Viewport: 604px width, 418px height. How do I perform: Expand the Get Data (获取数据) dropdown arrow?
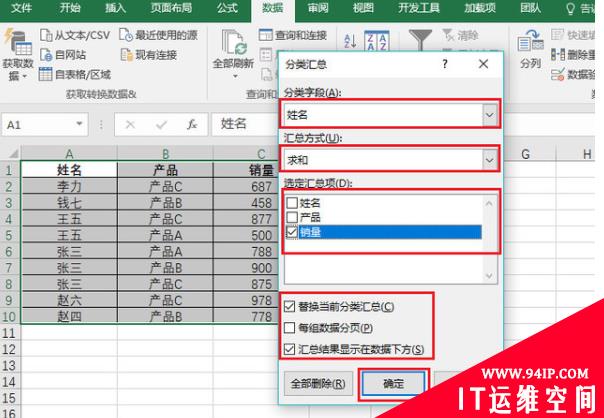pyautogui.click(x=25, y=76)
